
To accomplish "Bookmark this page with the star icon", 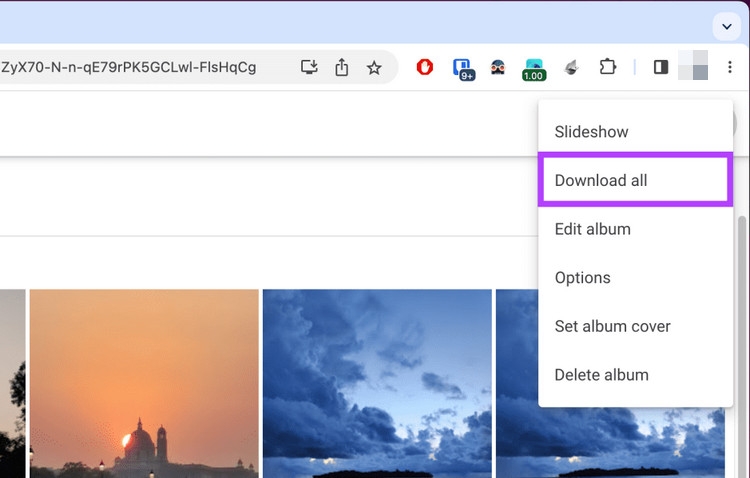I will pyautogui.click(x=374, y=67).
